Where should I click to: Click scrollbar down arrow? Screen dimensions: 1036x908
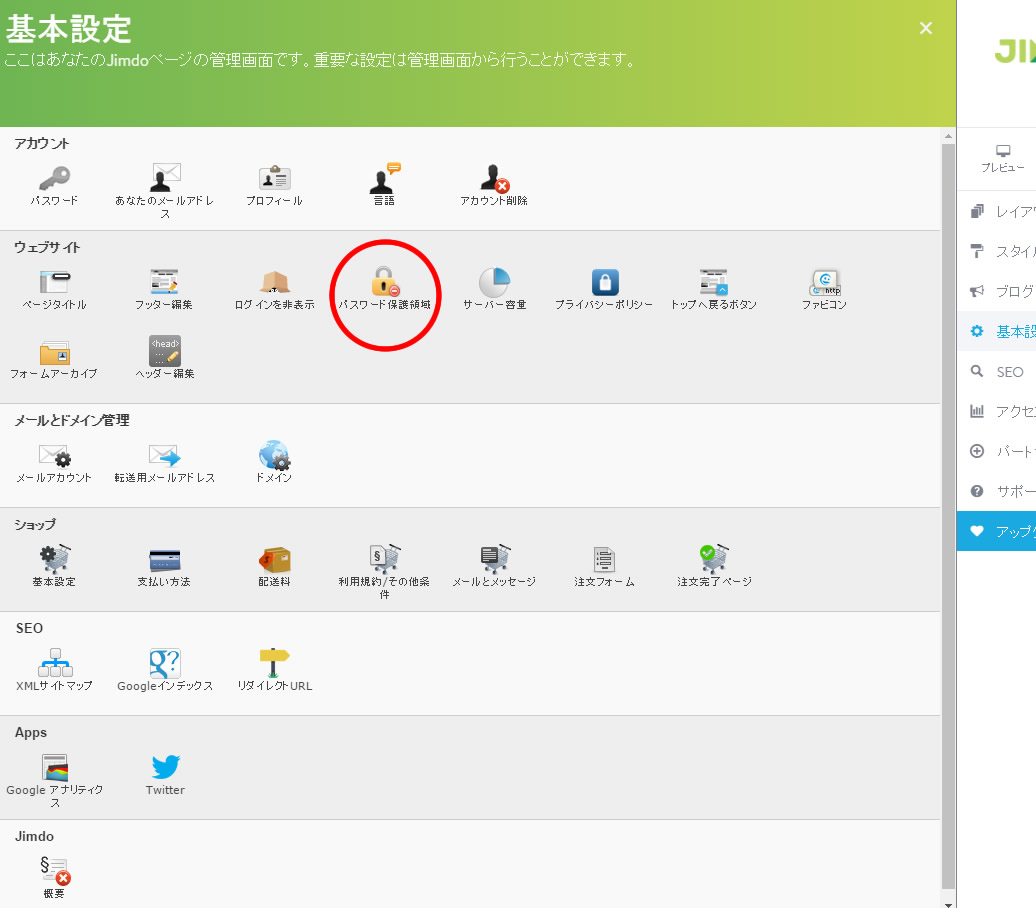click(948, 904)
